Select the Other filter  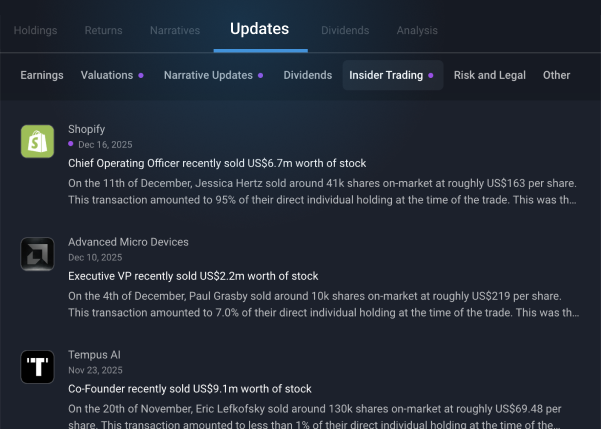coord(557,75)
